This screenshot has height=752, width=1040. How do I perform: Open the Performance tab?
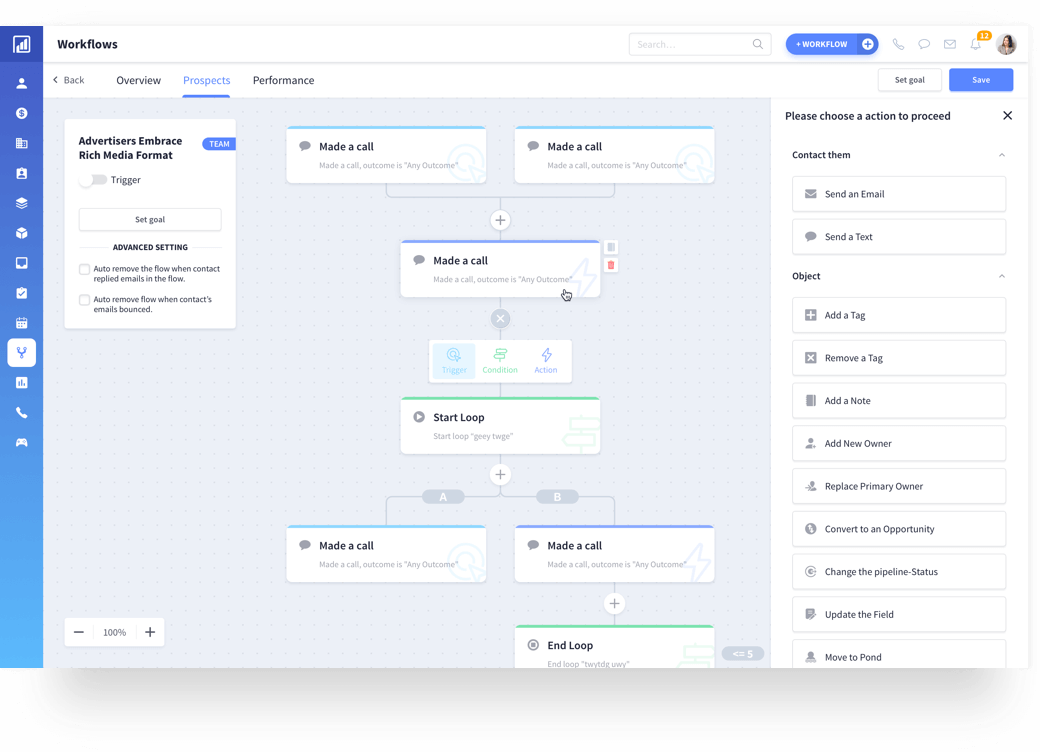(x=283, y=80)
